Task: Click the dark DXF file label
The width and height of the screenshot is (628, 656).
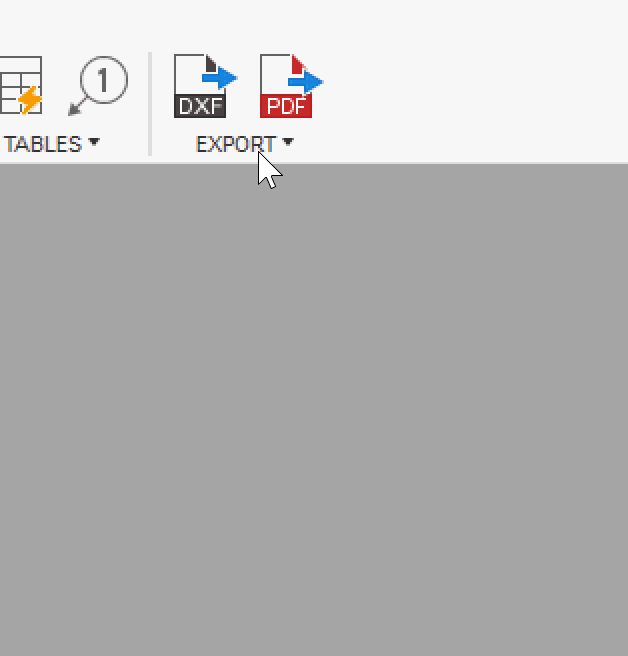Action: coord(200,106)
